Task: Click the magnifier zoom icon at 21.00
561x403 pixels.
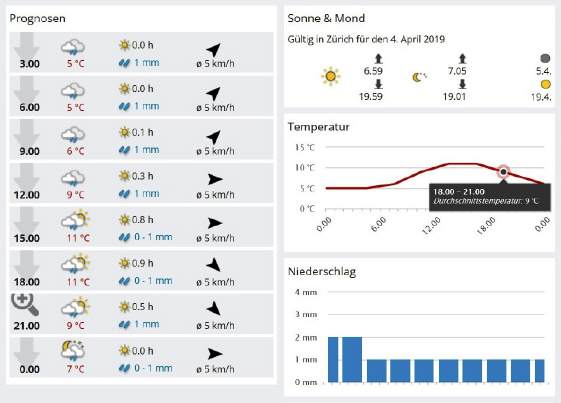Action: pos(25,305)
